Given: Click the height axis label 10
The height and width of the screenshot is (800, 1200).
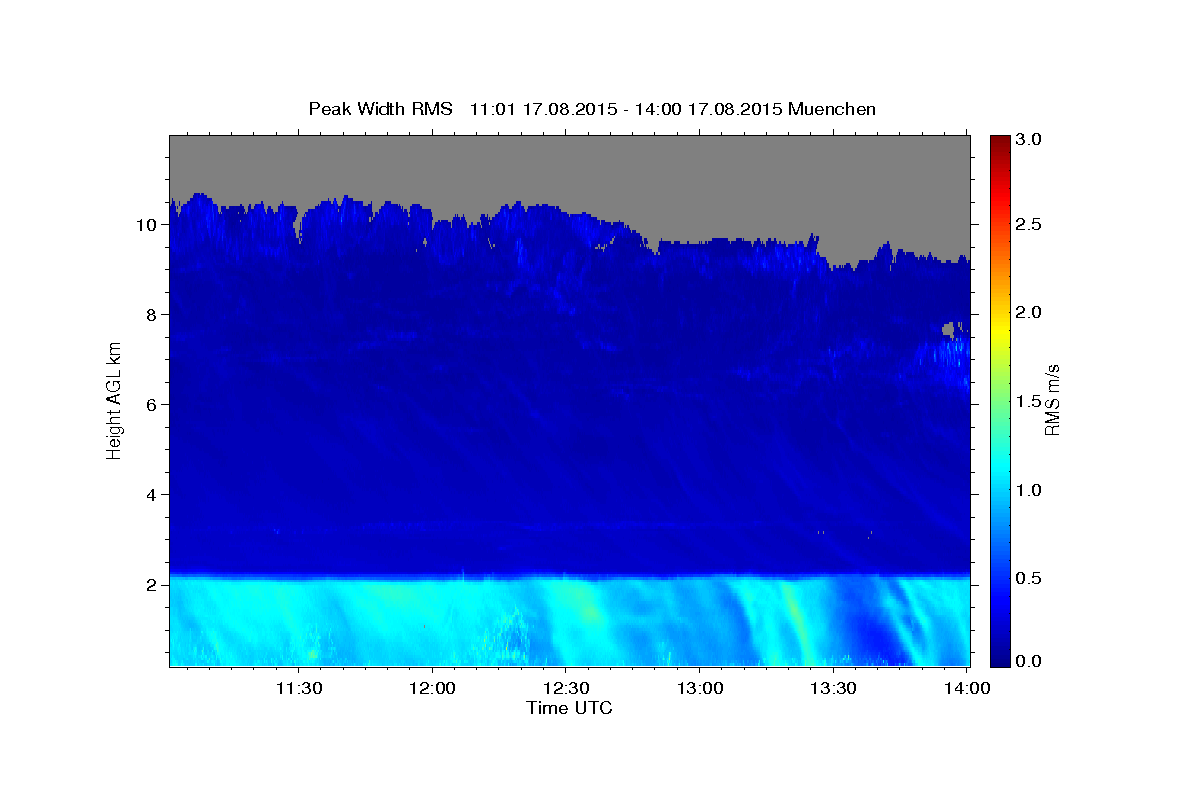Looking at the screenshot, I should click(148, 225).
